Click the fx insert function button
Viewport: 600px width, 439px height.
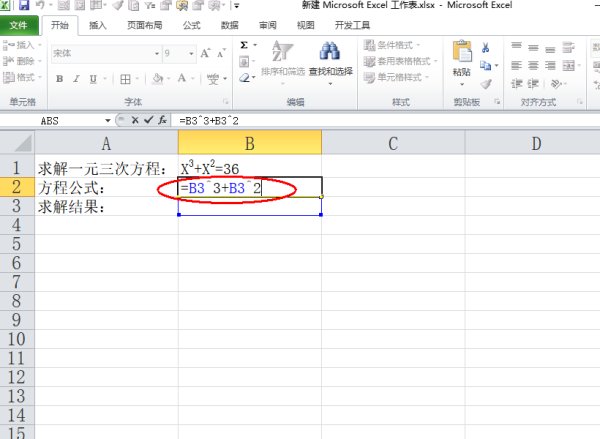(x=163, y=120)
